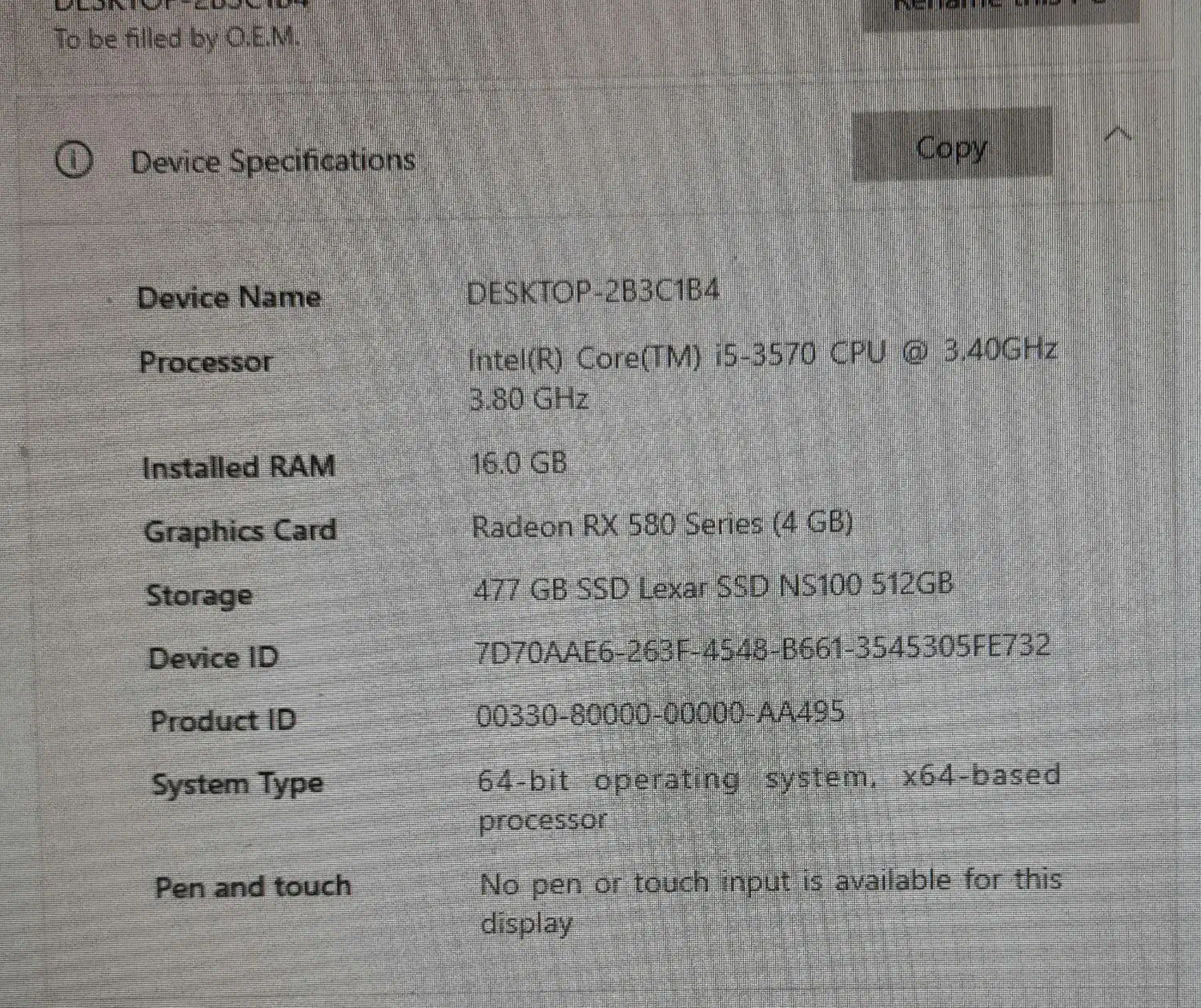Select the Product ID value 00330-80000-00000-AA495
Viewport: 1201px width, 1008px height.
tap(660, 713)
